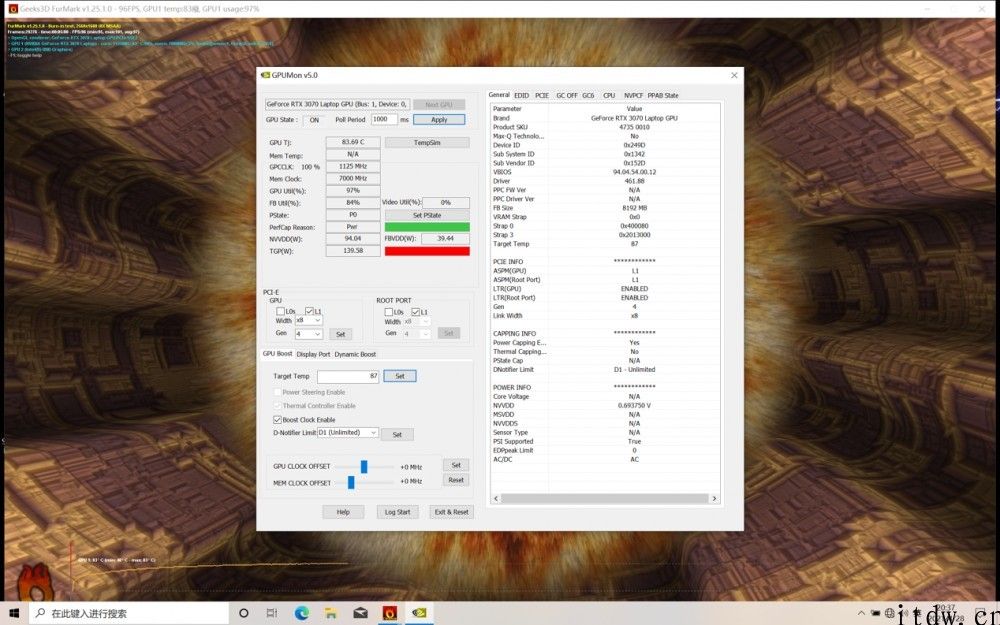Switch to the GPU Boost tab

[x=277, y=353]
